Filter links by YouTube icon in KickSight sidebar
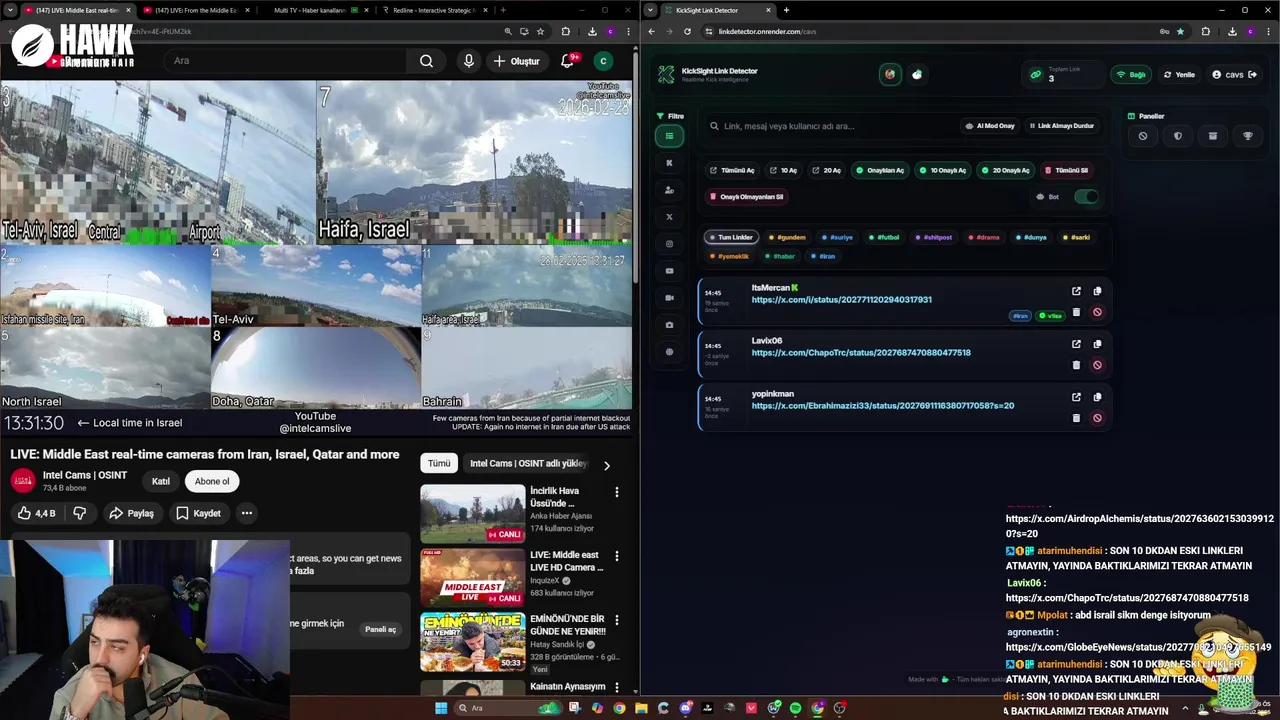 pos(669,271)
